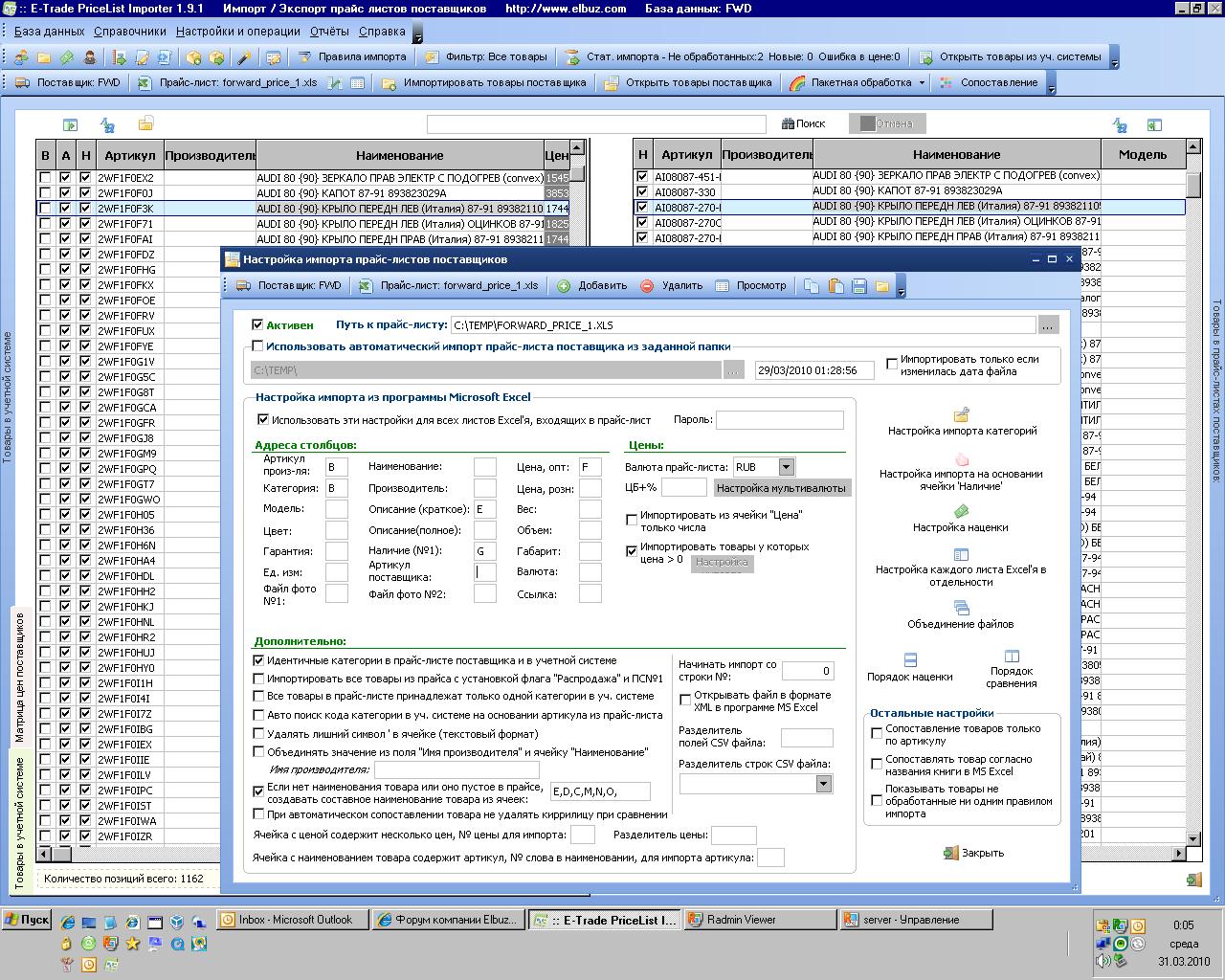Click the save diskette icon in dialog toolbar
Screen dimensions: 1225x980
pyautogui.click(x=858, y=286)
